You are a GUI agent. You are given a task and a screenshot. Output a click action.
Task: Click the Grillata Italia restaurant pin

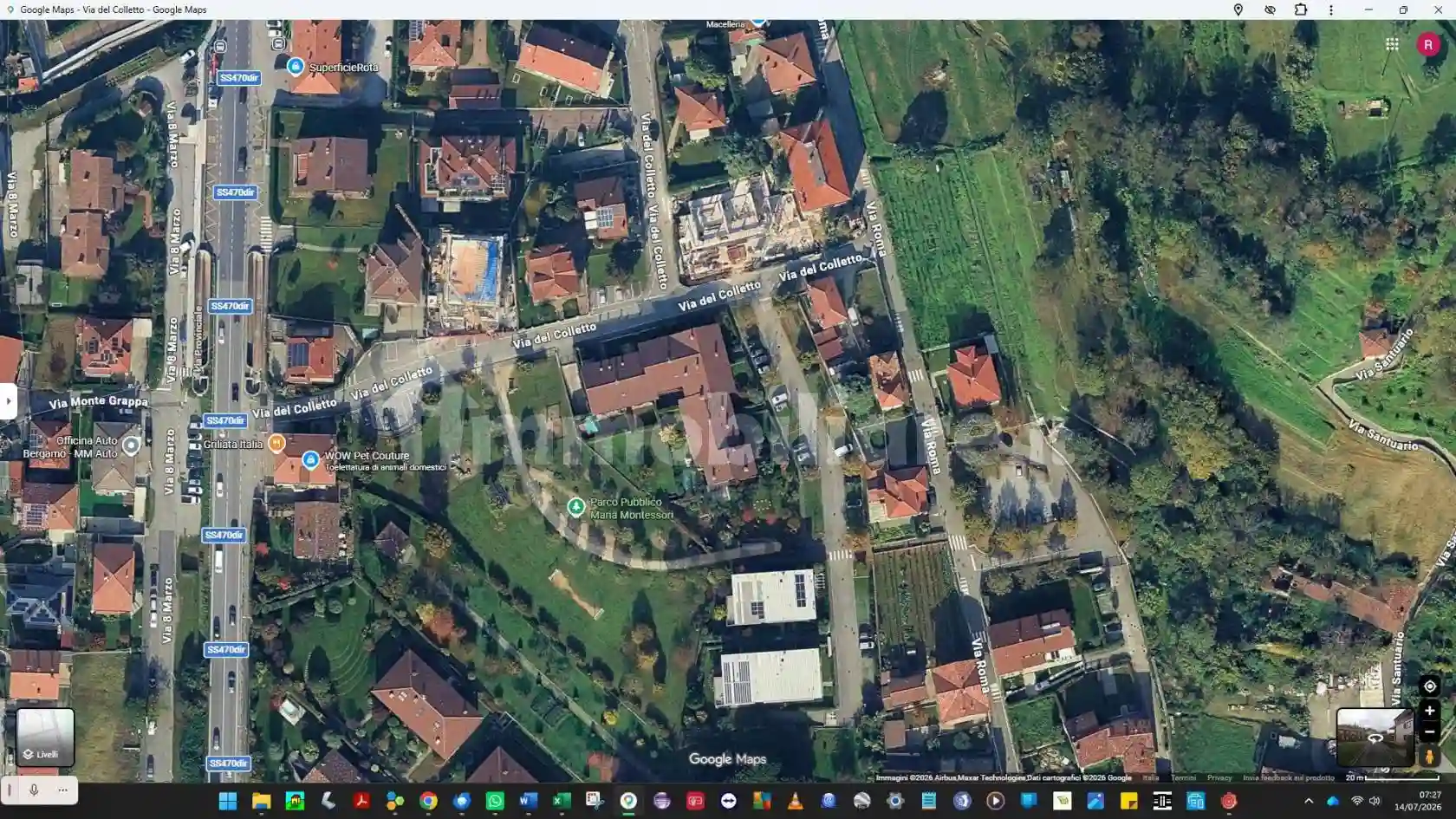coord(276,444)
